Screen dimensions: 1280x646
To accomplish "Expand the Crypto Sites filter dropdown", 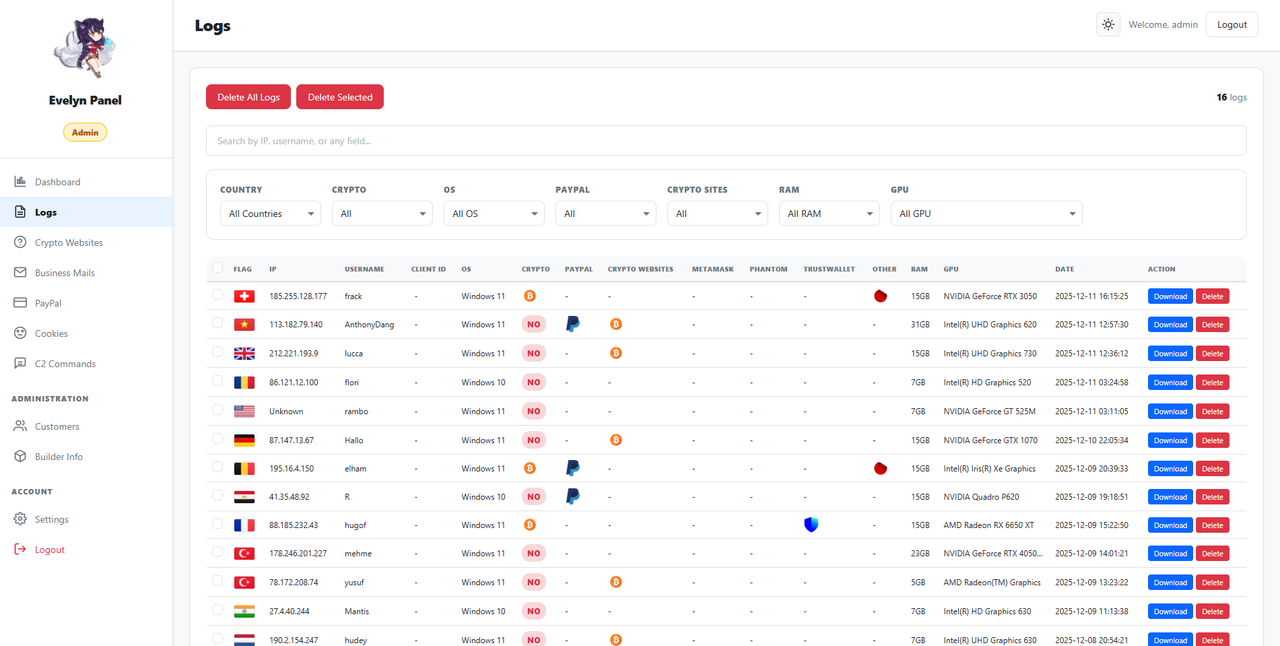I will pyautogui.click(x=718, y=213).
